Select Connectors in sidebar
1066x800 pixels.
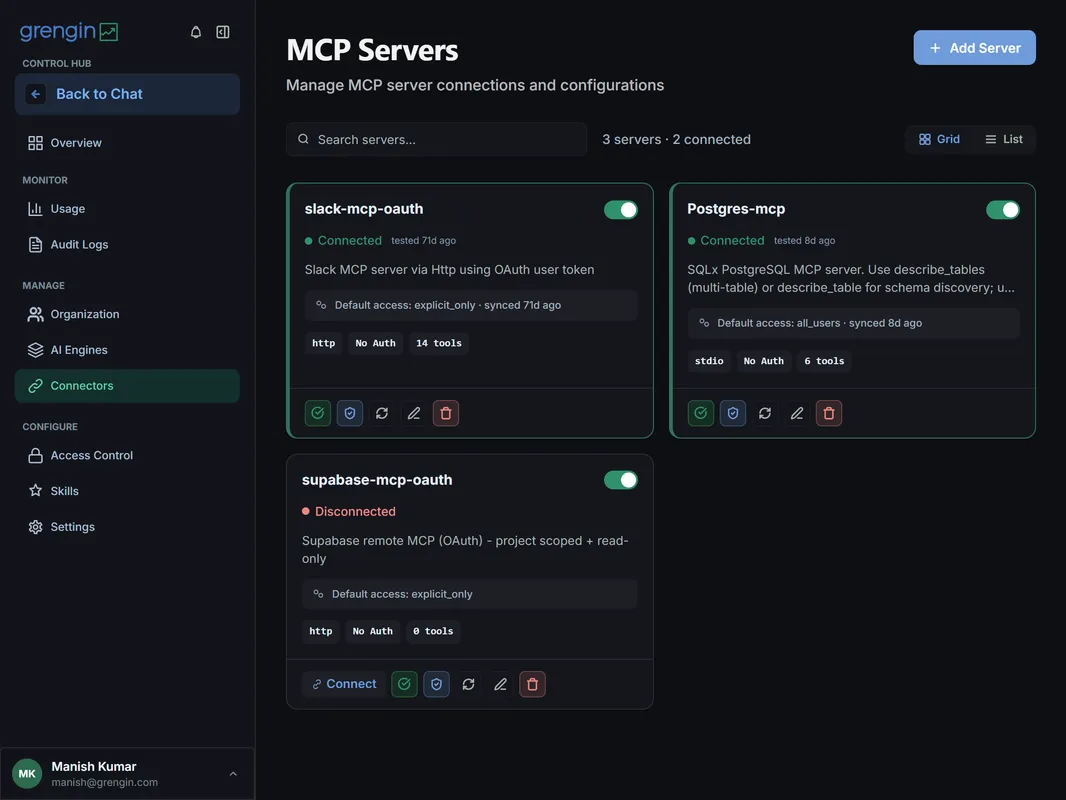pyautogui.click(x=127, y=385)
